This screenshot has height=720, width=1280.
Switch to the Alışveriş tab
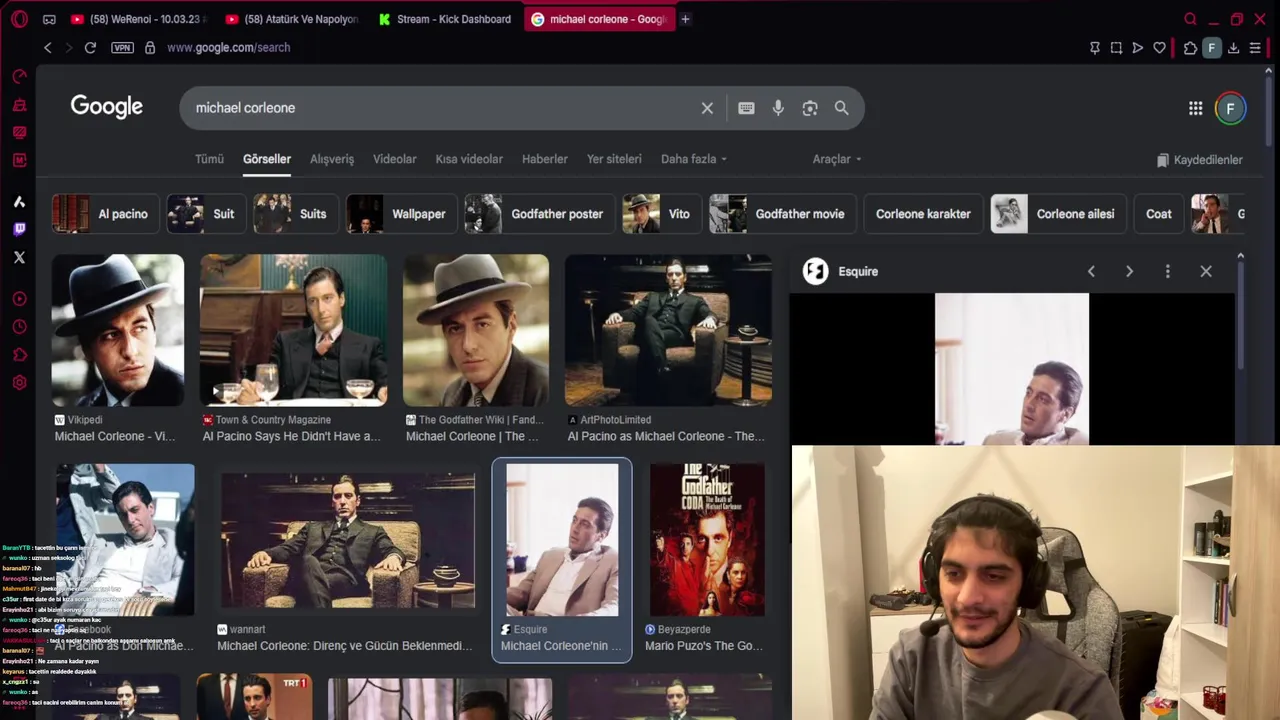pyautogui.click(x=332, y=159)
